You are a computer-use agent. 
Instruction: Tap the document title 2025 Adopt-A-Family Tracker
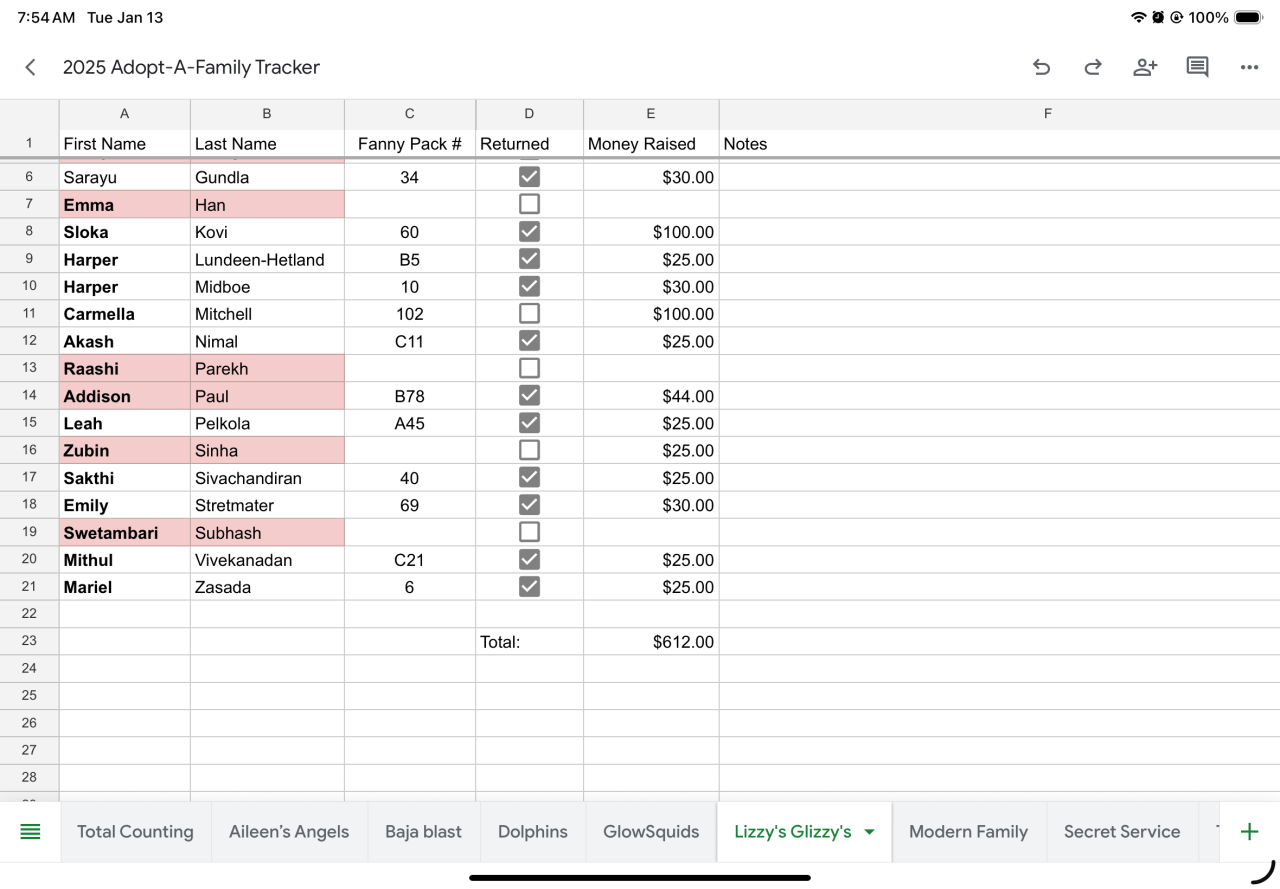pos(191,67)
